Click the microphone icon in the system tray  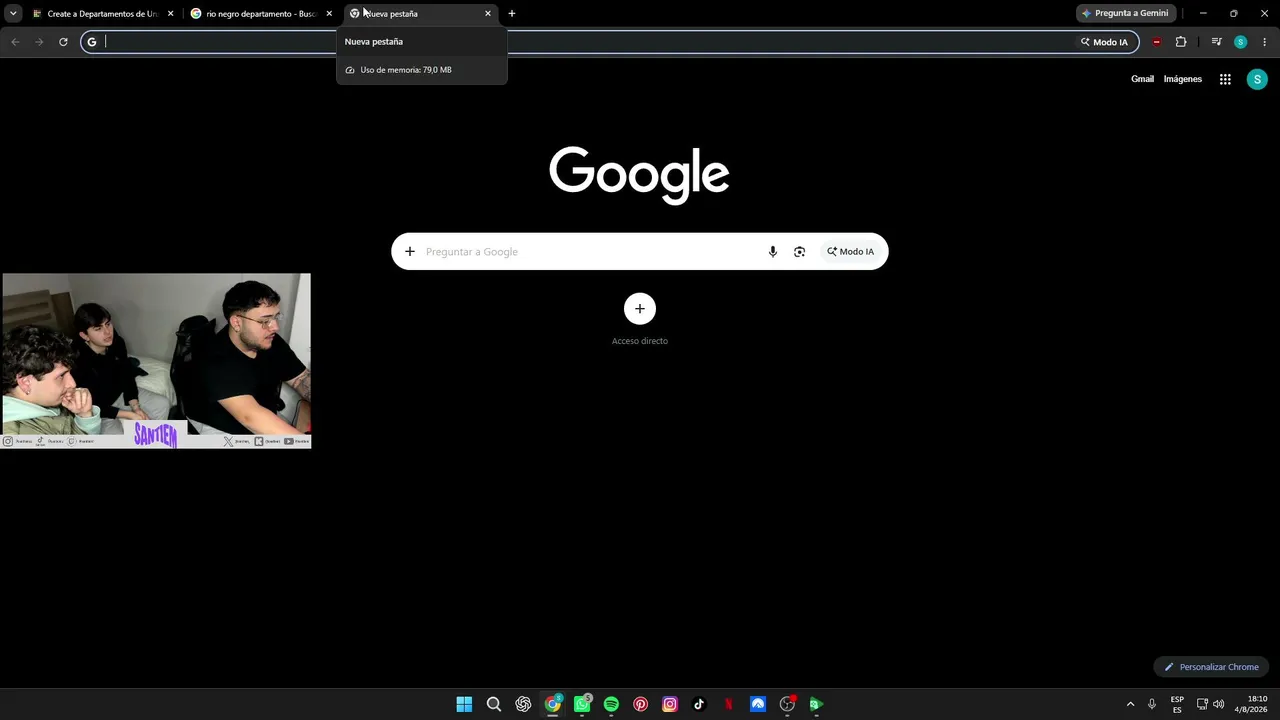coord(1152,704)
